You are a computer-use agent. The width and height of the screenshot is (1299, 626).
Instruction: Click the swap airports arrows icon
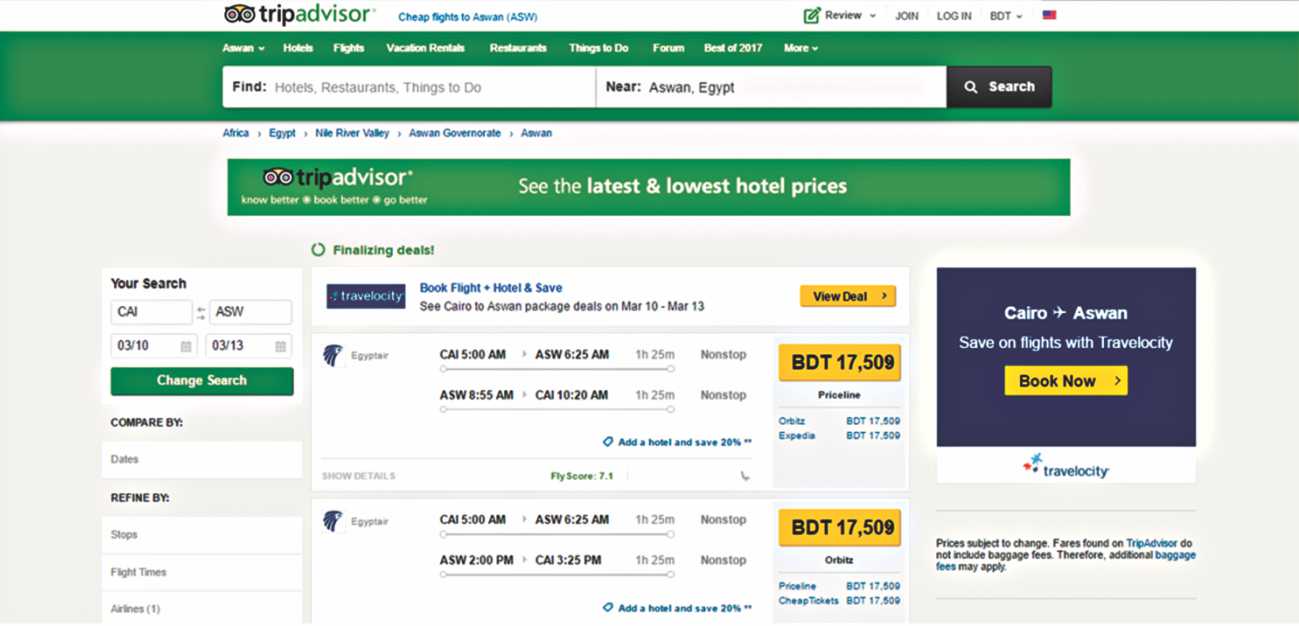coord(201,313)
